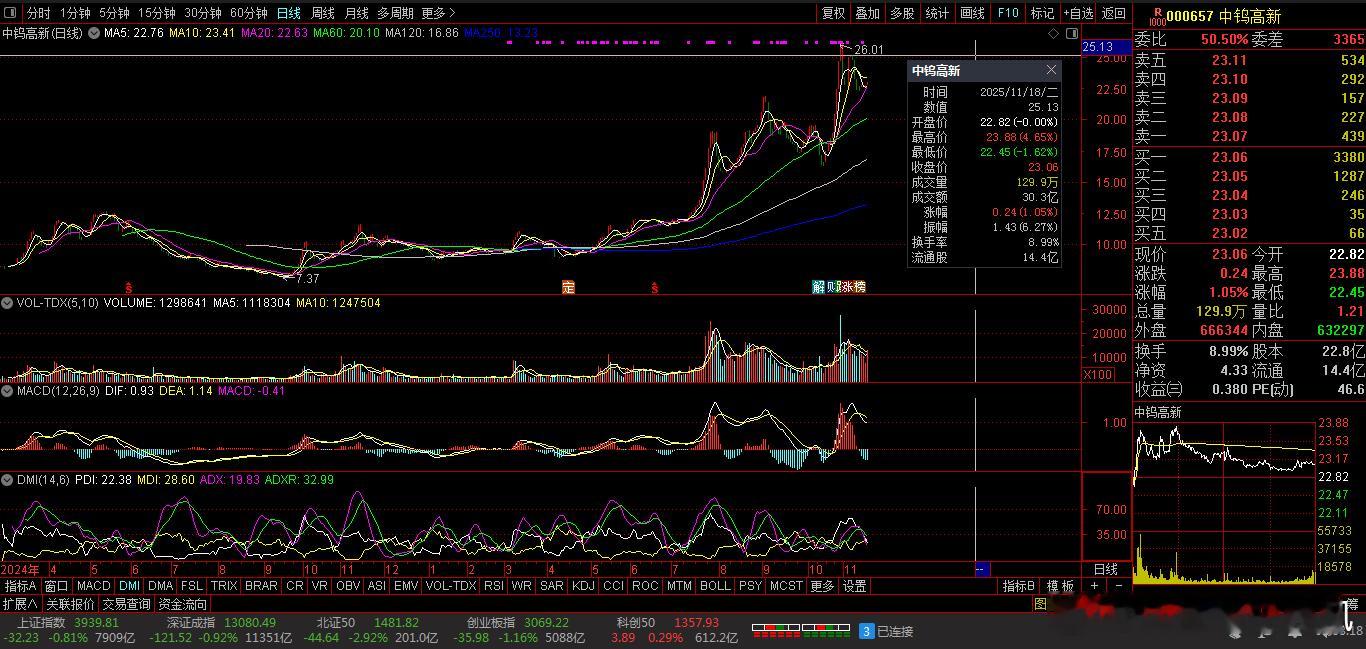Click the 复权 button
1366x649 pixels.
click(x=833, y=13)
